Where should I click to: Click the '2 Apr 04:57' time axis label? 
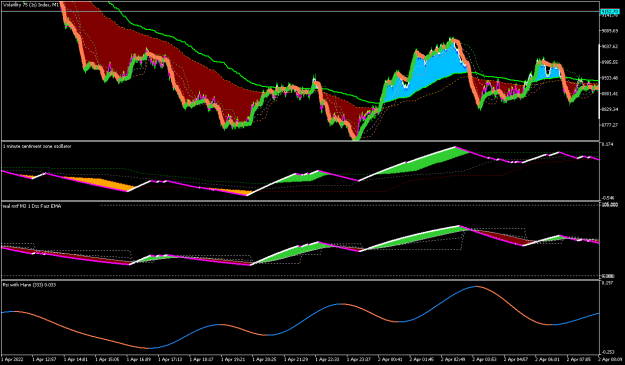(x=517, y=359)
